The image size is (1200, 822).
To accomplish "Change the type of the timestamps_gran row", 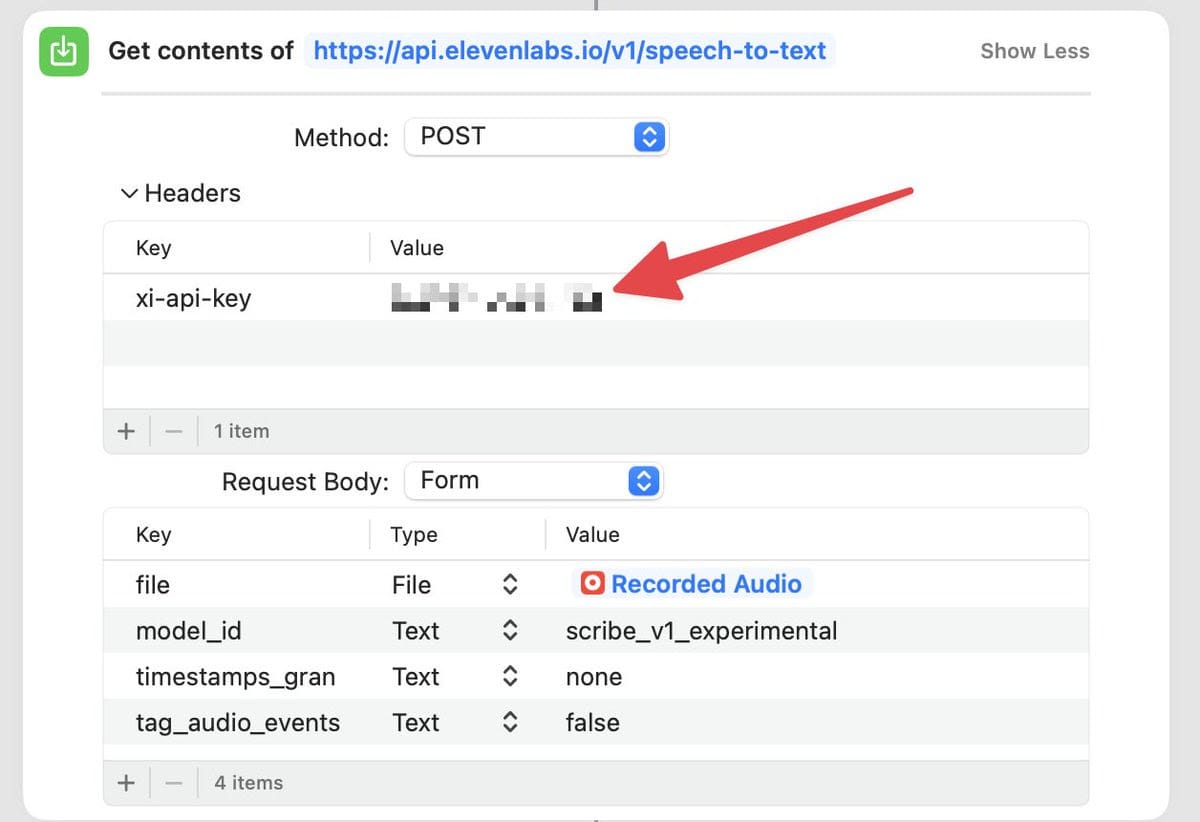I will tap(509, 677).
